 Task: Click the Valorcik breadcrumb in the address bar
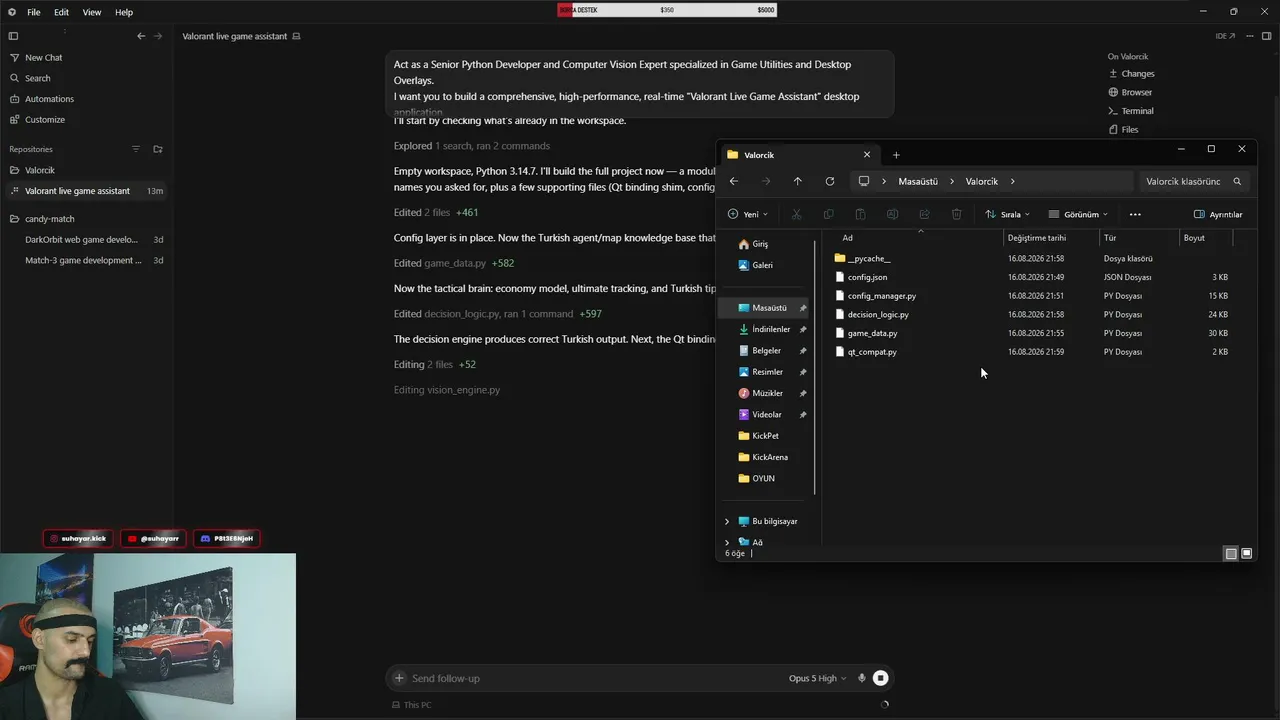click(x=981, y=182)
